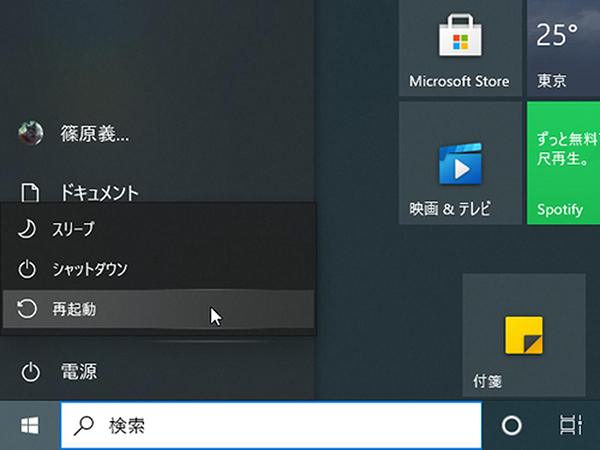Click the Cortana circle icon on taskbar
The width and height of the screenshot is (600, 450).
click(511, 425)
